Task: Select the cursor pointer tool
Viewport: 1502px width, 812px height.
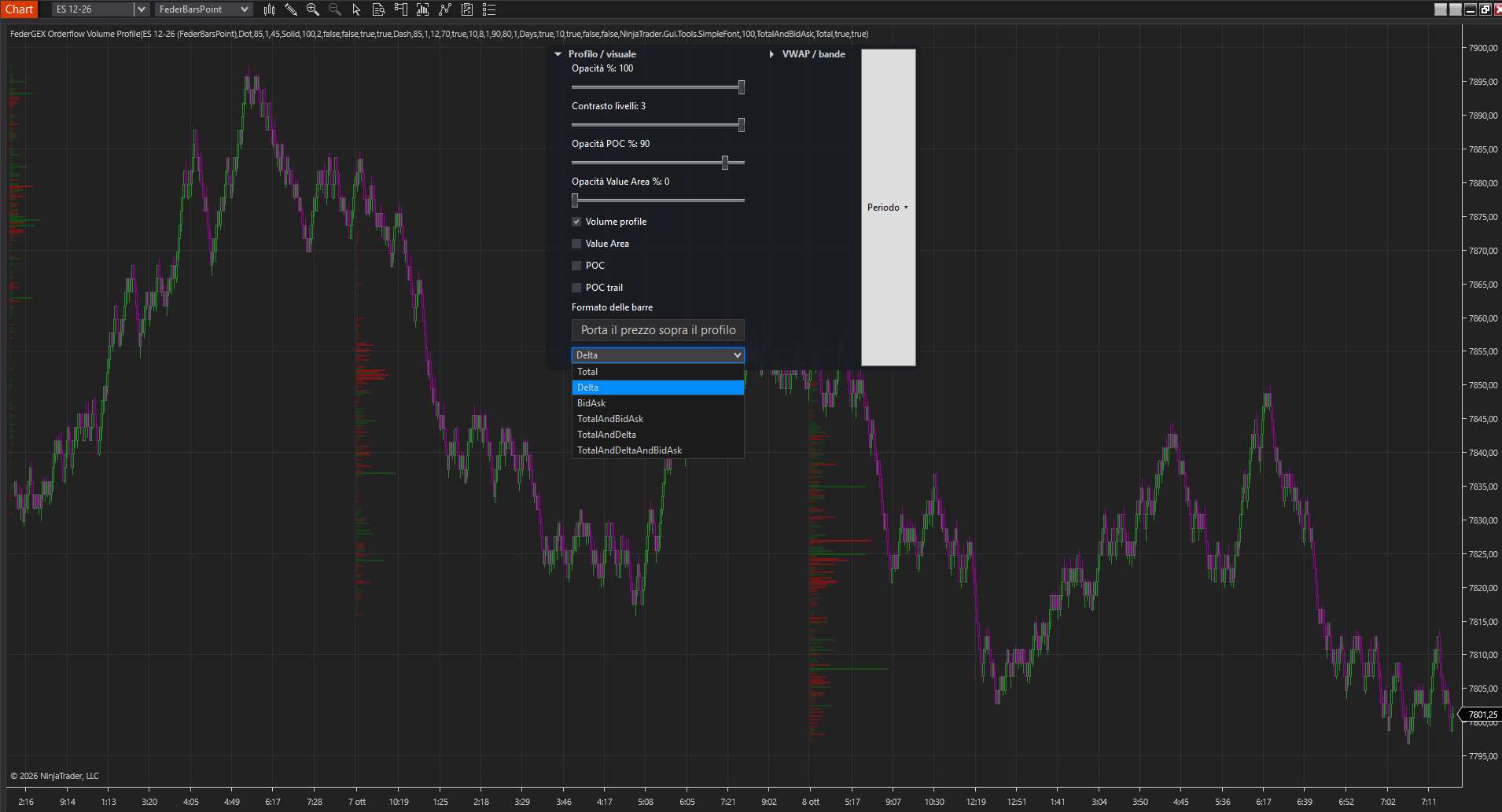Action: coord(356,9)
